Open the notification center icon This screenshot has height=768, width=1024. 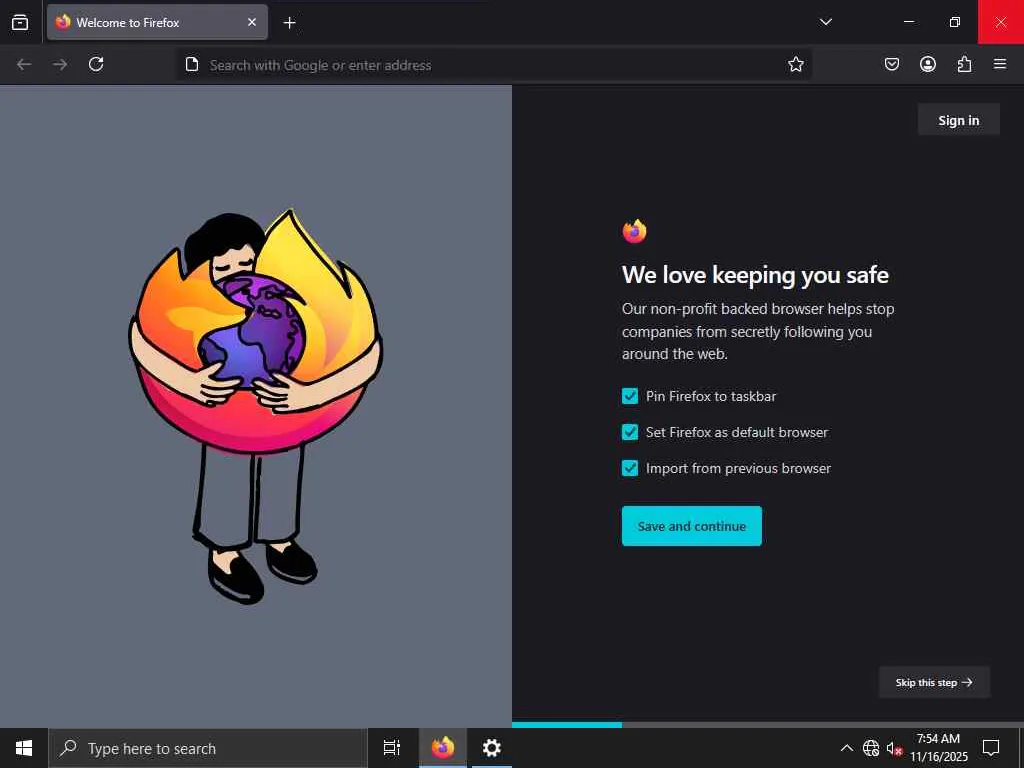tap(991, 748)
